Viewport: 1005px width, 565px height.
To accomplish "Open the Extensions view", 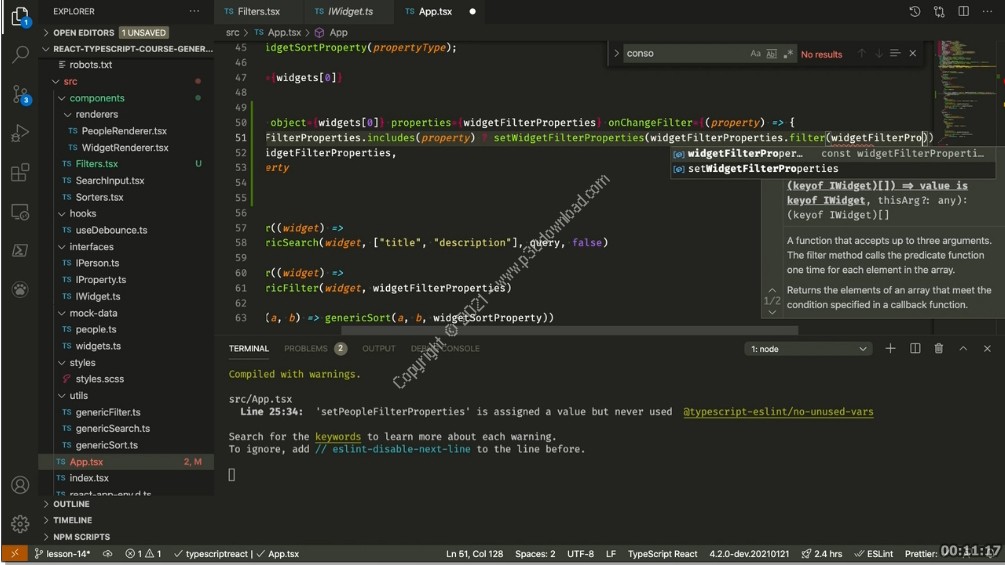I will [x=20, y=172].
